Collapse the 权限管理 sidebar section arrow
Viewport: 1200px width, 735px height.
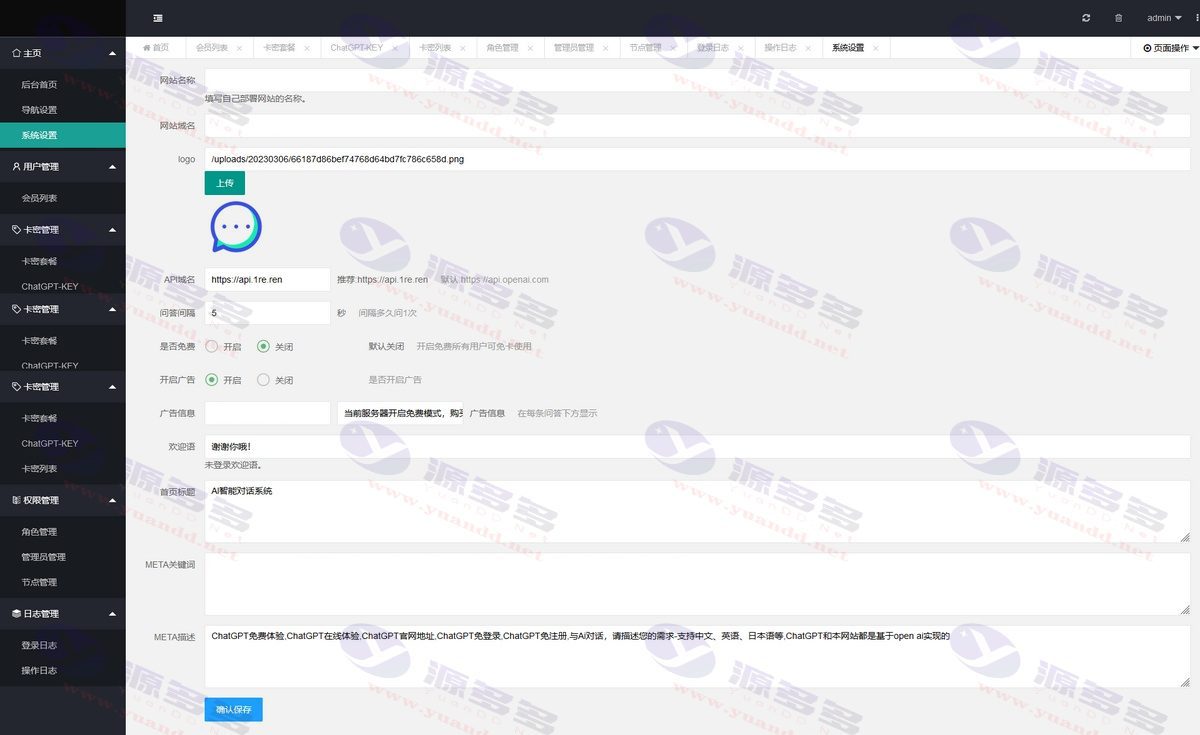pos(112,500)
